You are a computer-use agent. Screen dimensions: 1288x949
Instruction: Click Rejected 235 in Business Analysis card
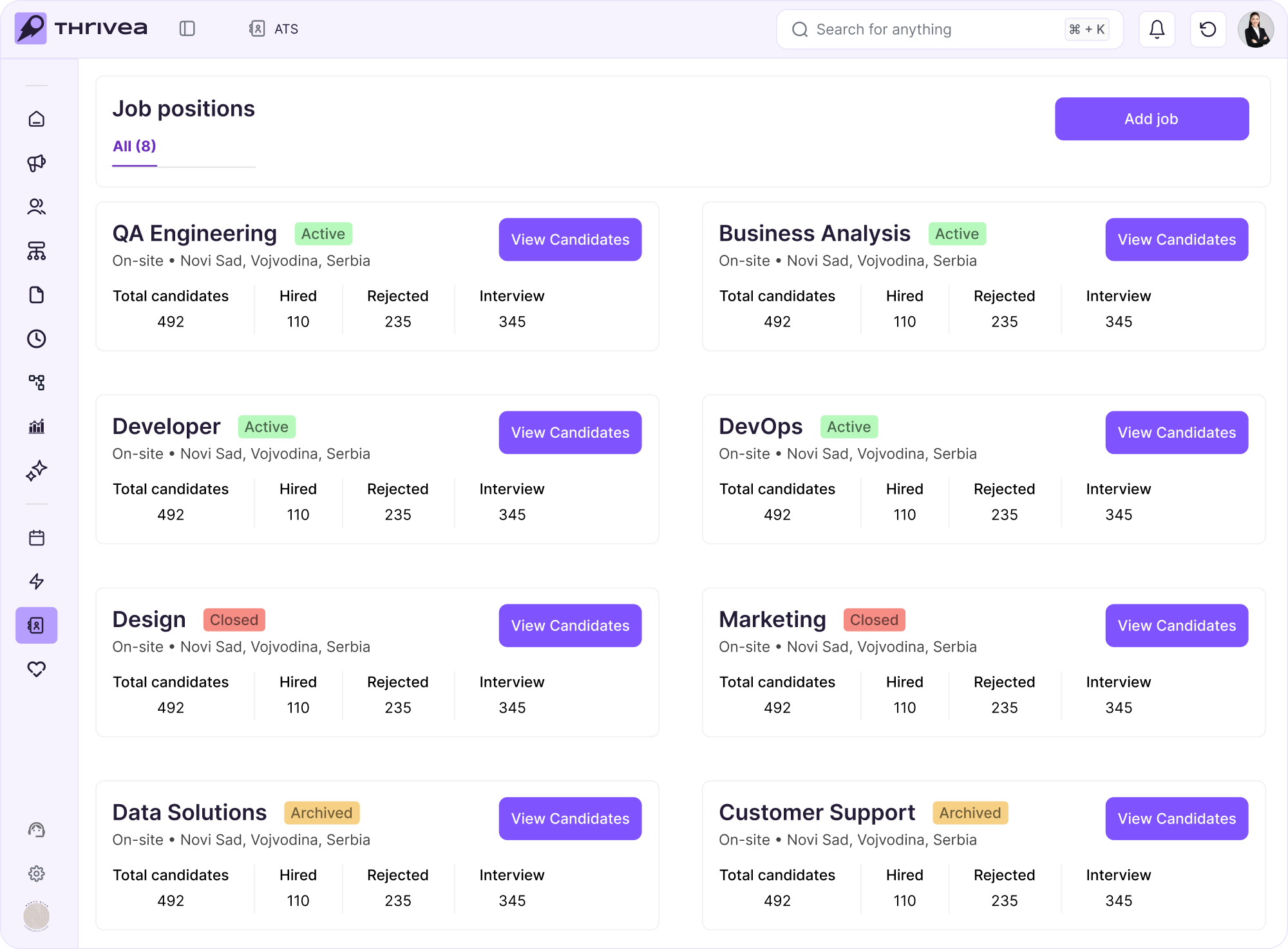1004,309
